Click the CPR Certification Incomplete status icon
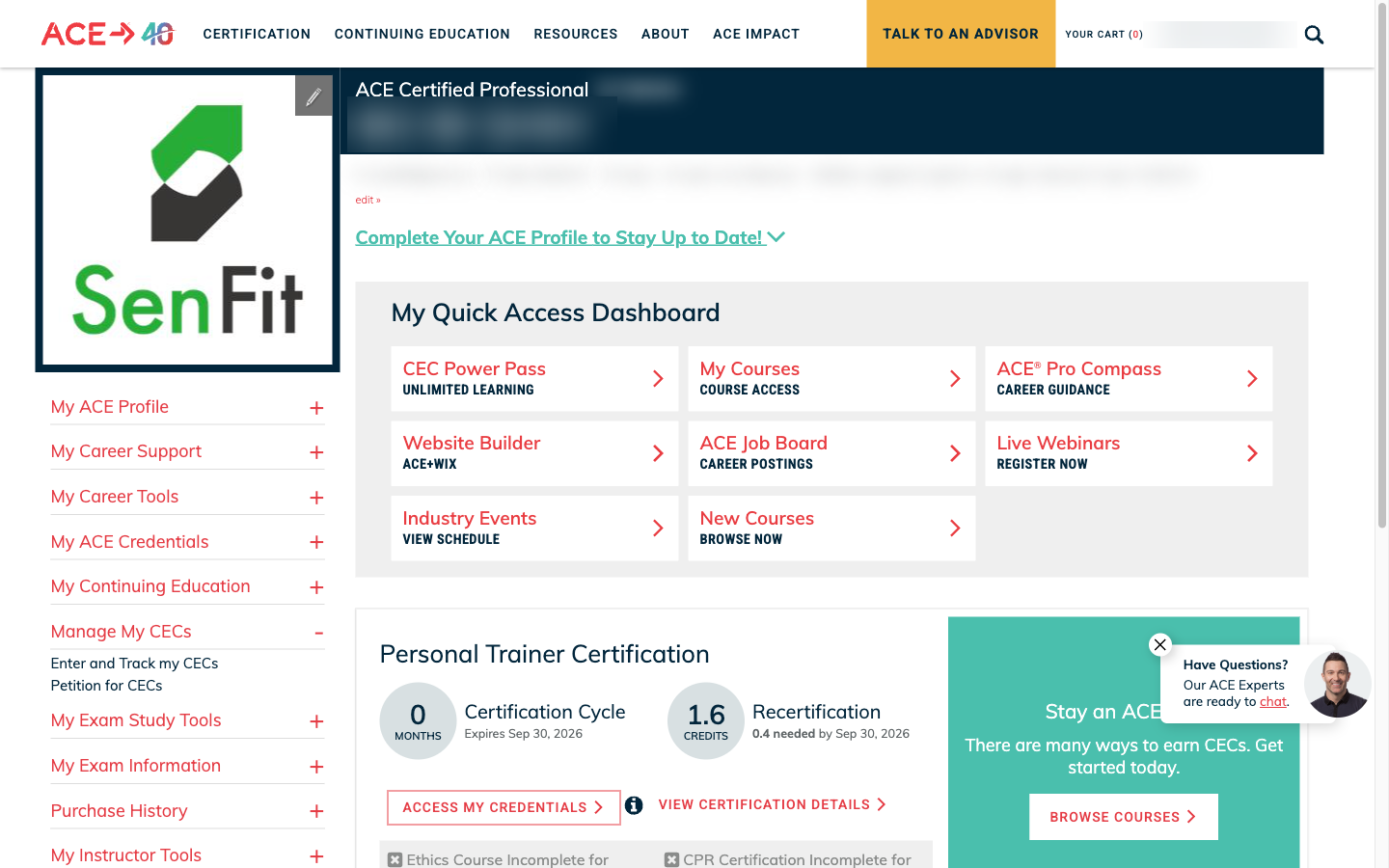 [x=671, y=859]
